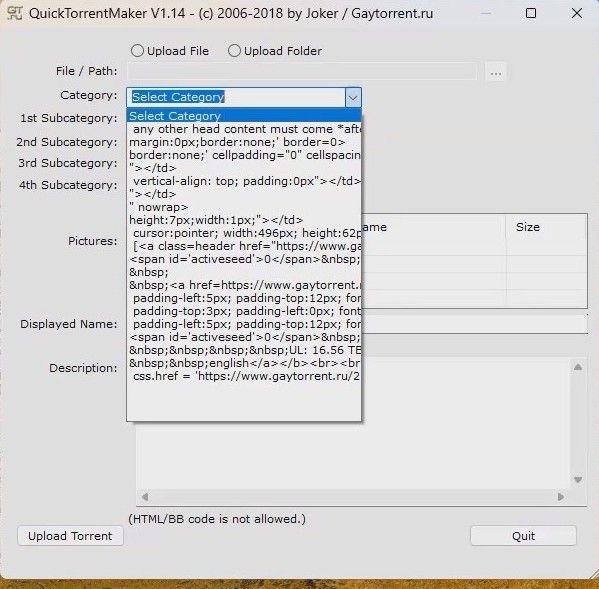Click the Upload Torrent button
Image resolution: width=599 pixels, height=589 pixels.
[x=70, y=536]
